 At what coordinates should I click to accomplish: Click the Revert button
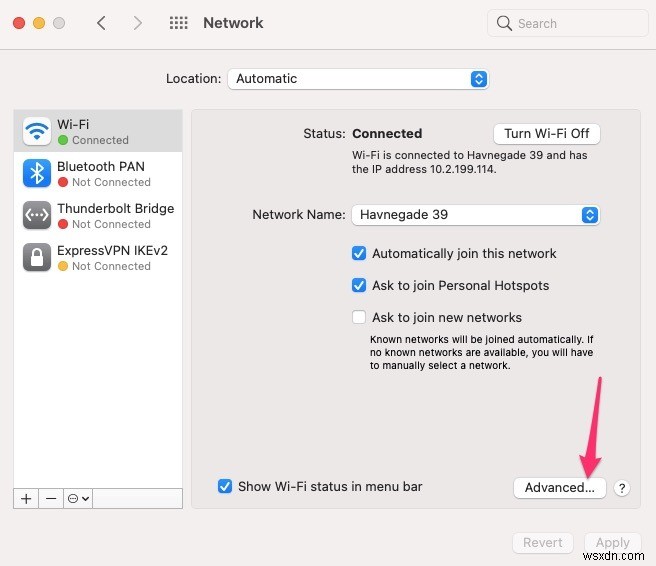pyautogui.click(x=543, y=543)
